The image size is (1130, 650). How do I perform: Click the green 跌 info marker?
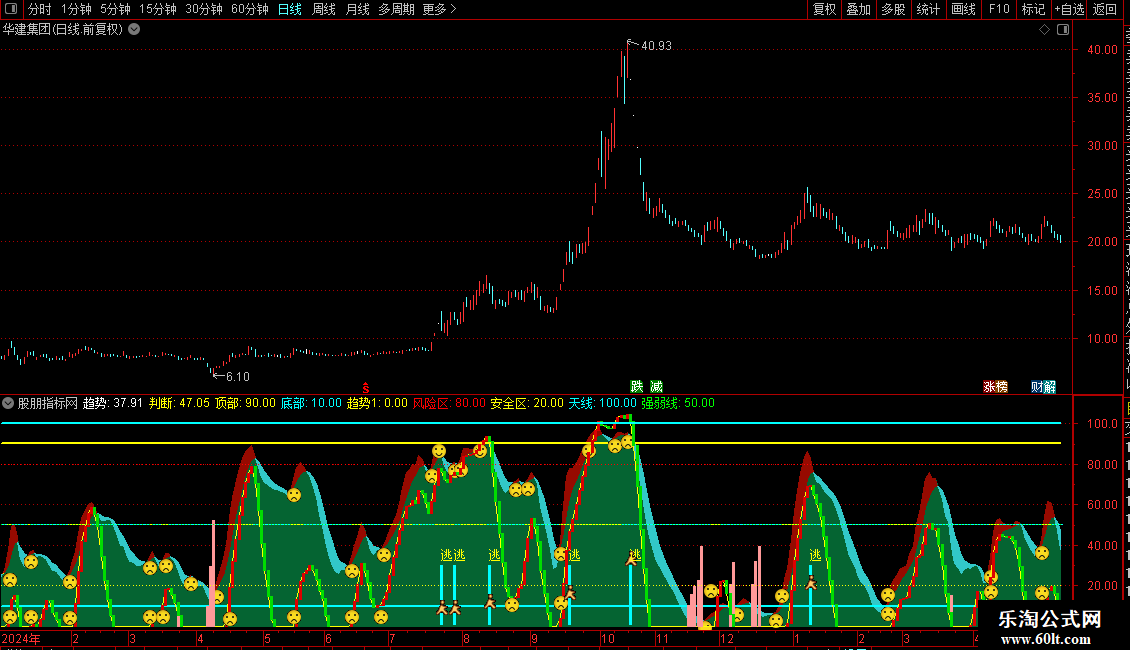pyautogui.click(x=636, y=387)
